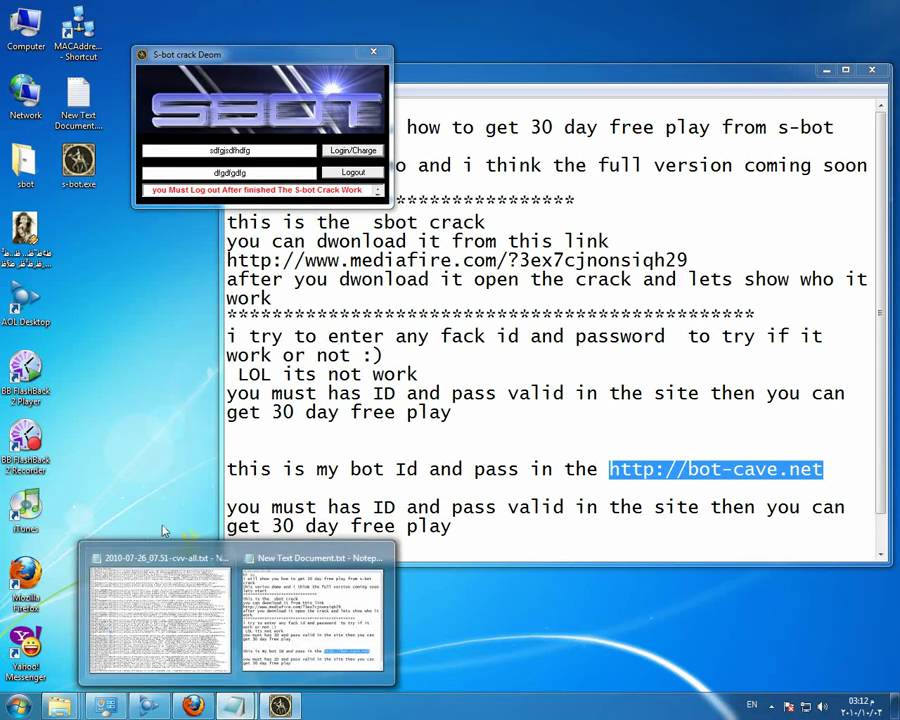The height and width of the screenshot is (720, 900).
Task: Open the BB FlashBack 2 Player shortcut
Action: click(x=25, y=378)
